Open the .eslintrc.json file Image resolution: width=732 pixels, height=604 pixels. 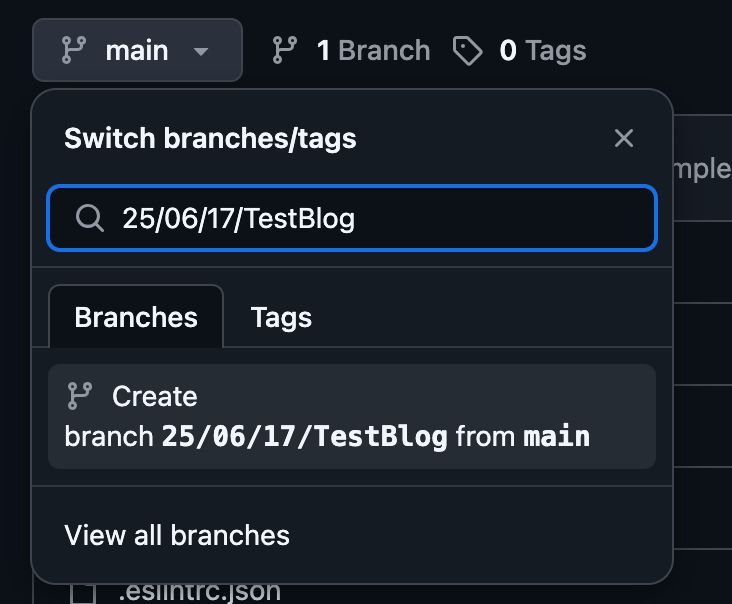click(x=198, y=592)
